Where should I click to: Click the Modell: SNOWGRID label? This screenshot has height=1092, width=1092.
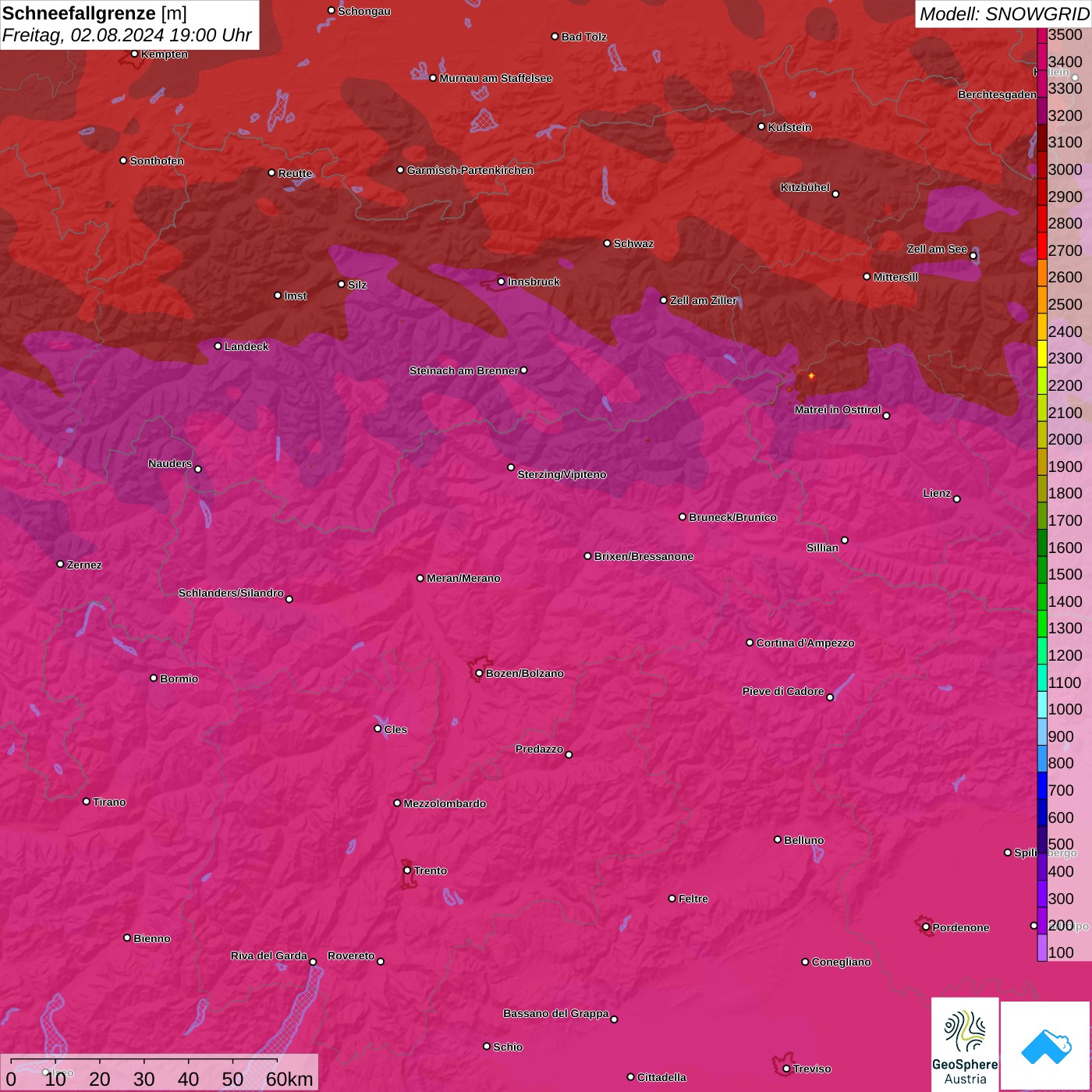pyautogui.click(x=1003, y=14)
